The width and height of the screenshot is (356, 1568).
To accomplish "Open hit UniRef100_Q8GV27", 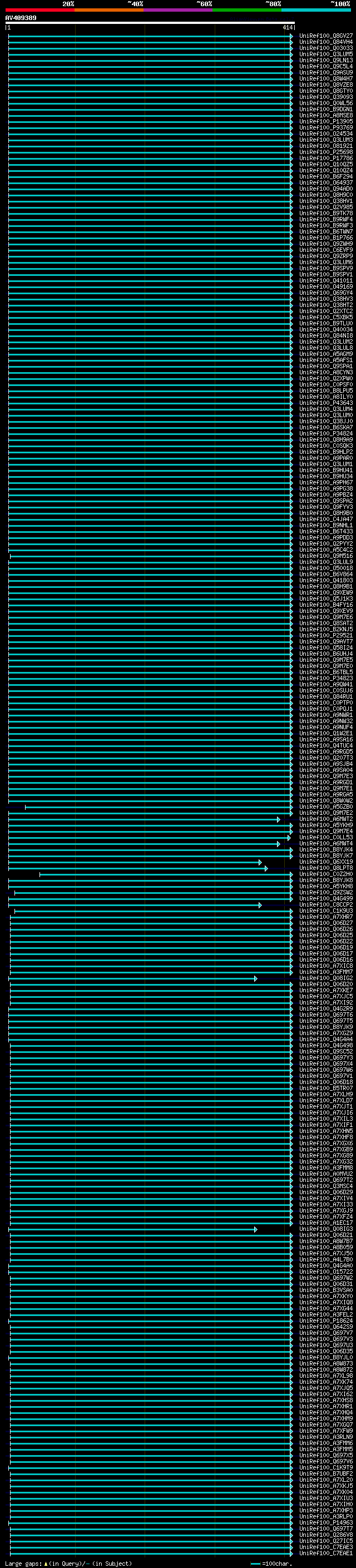I will coord(325,36).
